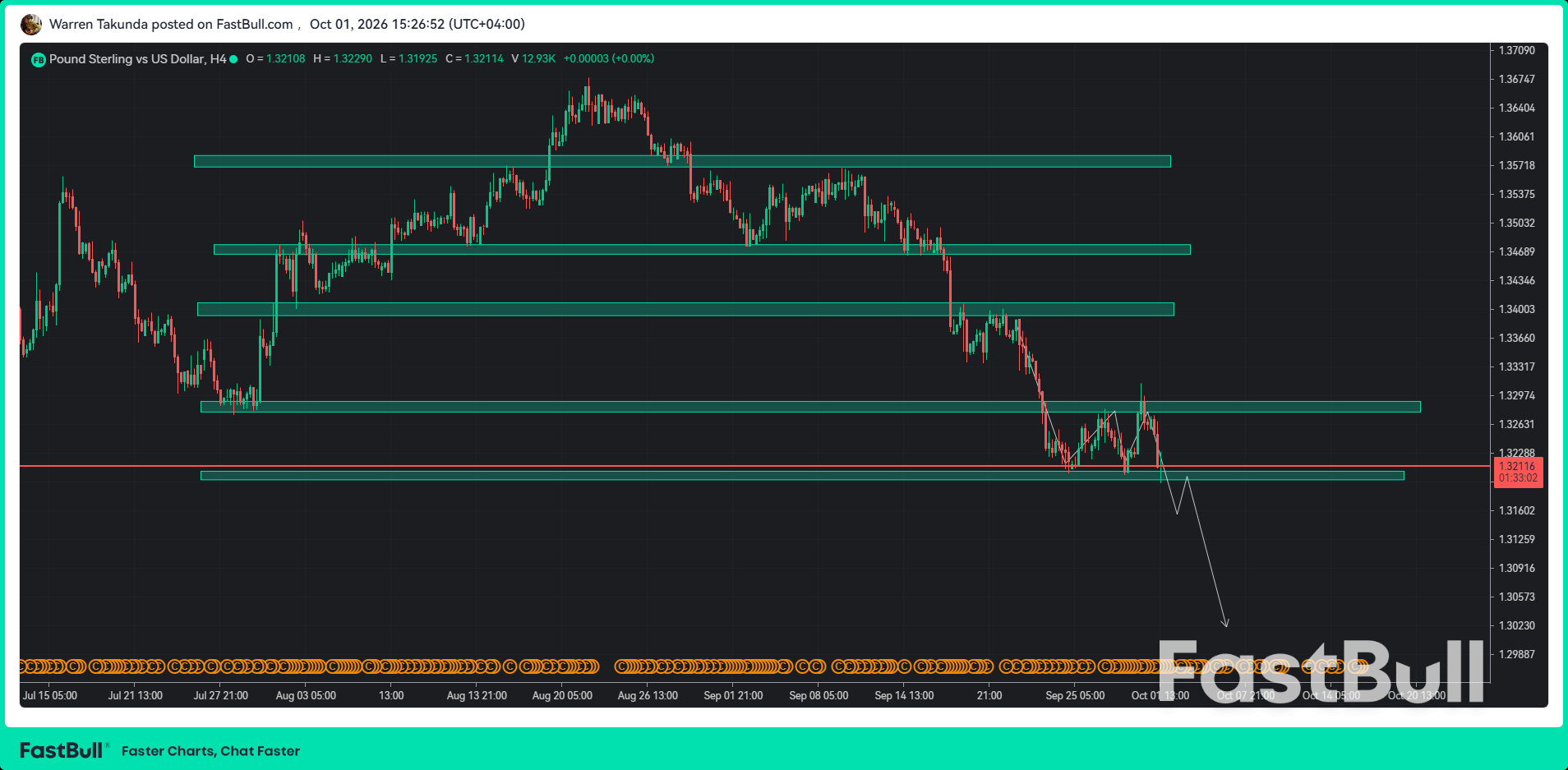Click the high value 'H = 1.32290'
This screenshot has height=770, width=1568.
pyautogui.click(x=343, y=59)
